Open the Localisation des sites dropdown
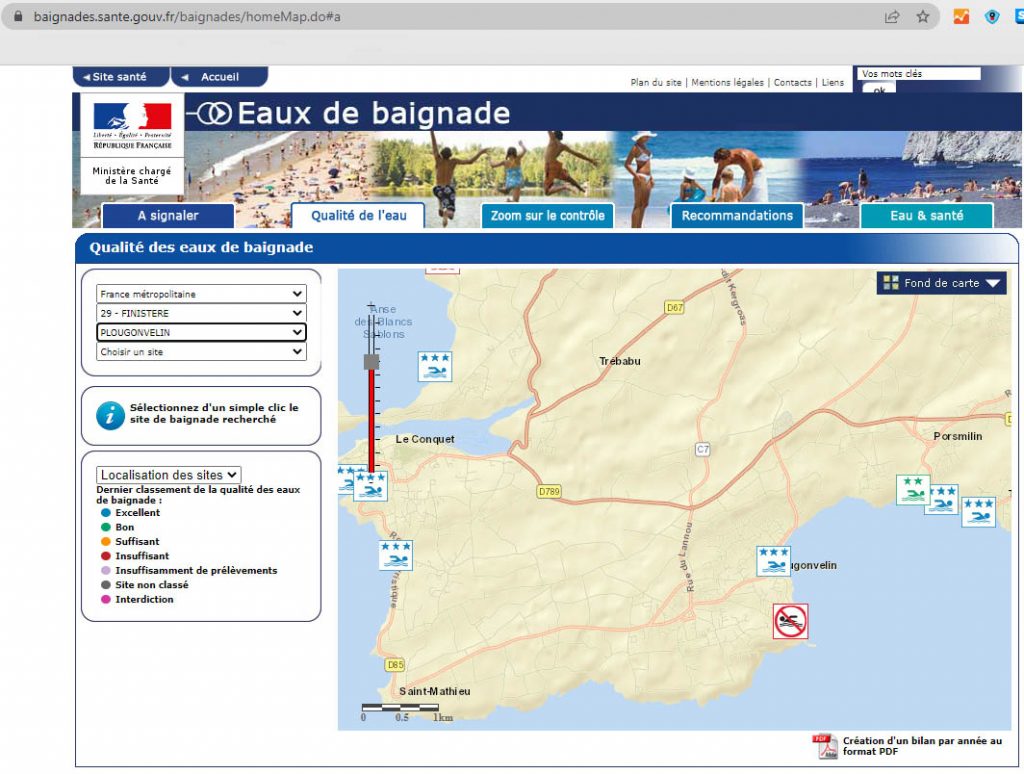The width and height of the screenshot is (1024, 774). pos(168,475)
